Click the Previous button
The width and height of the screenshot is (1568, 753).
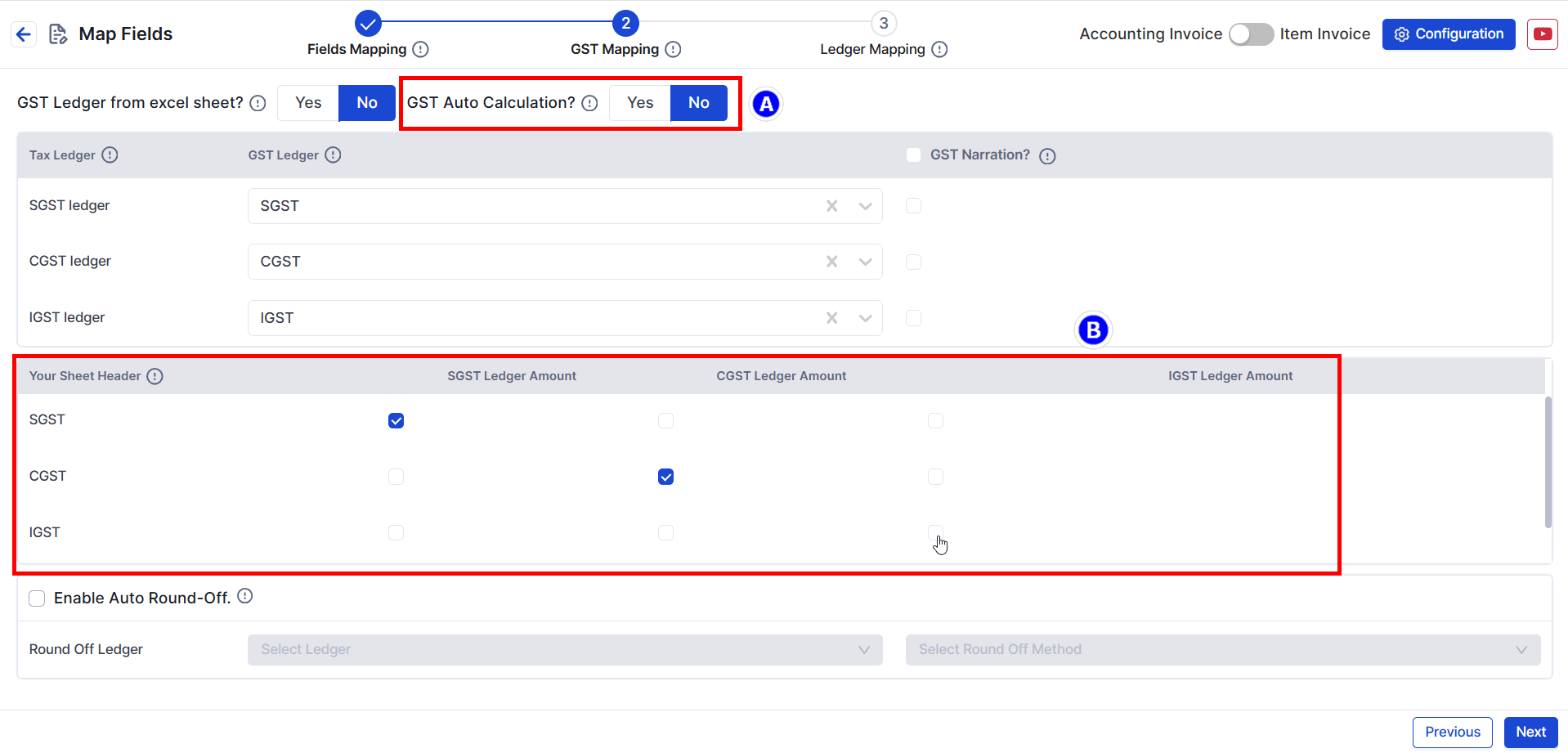point(1453,733)
